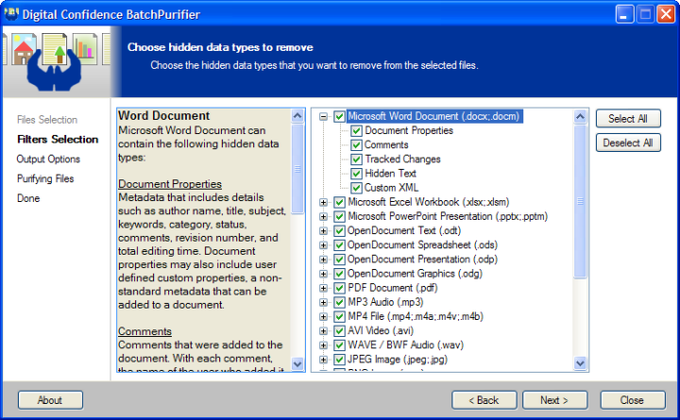Image resolution: width=680 pixels, height=420 pixels.
Task: Click the file type tree scroll down arrow
Action: point(580,363)
